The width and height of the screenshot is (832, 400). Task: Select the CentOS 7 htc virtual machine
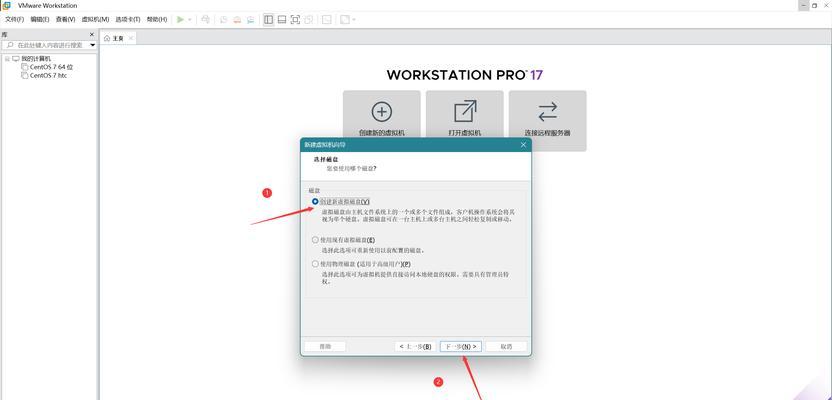48,75
